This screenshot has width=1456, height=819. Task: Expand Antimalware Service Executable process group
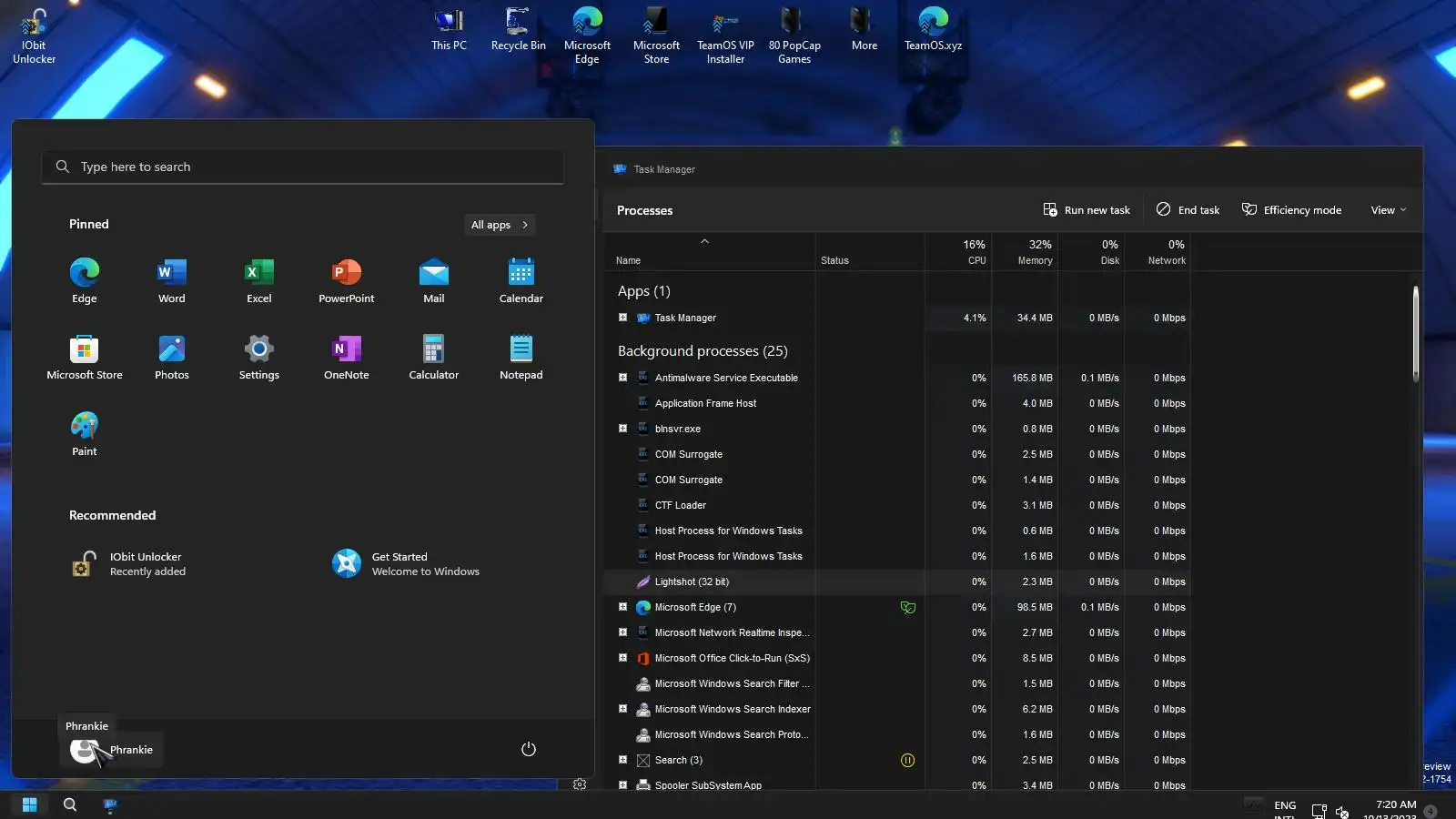(x=623, y=378)
